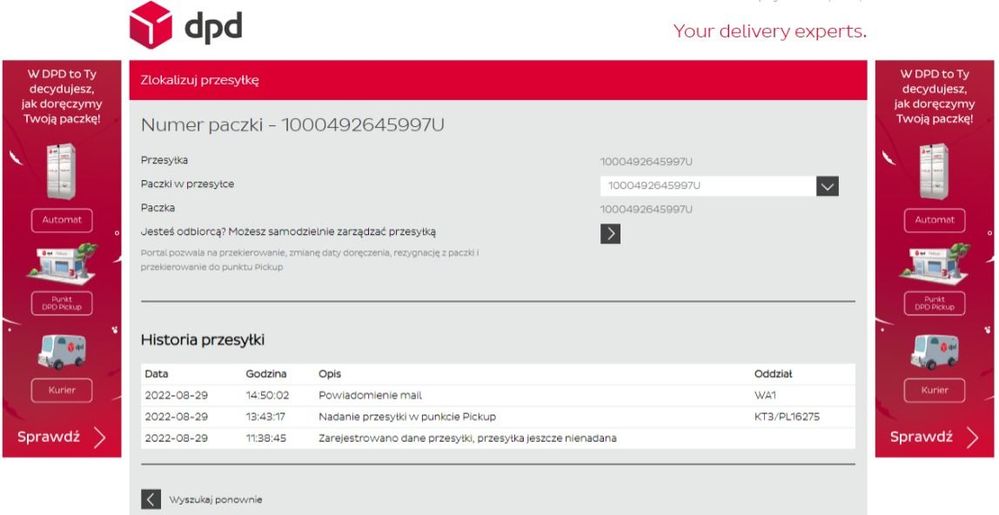Open the package number dropdown arrow
The image size is (999, 515).
click(x=827, y=186)
